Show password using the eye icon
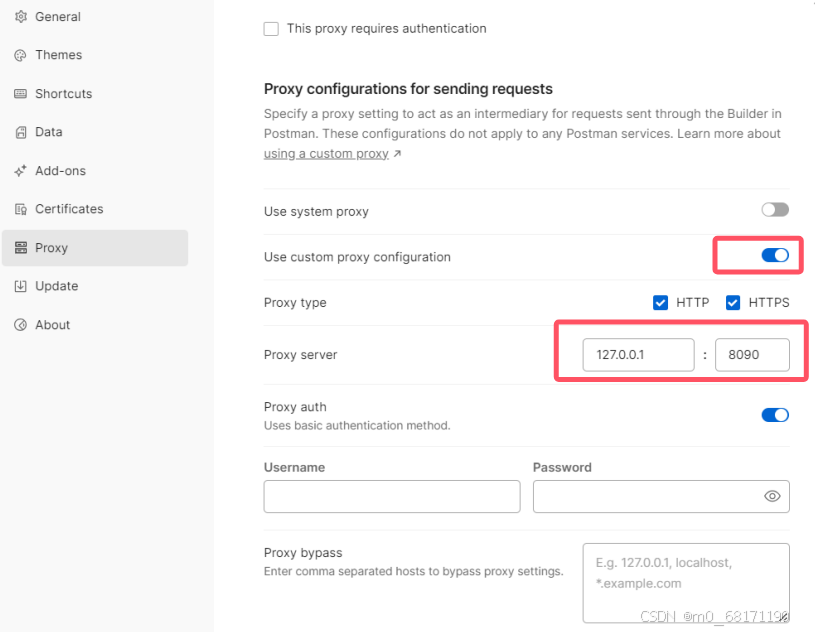 click(772, 496)
